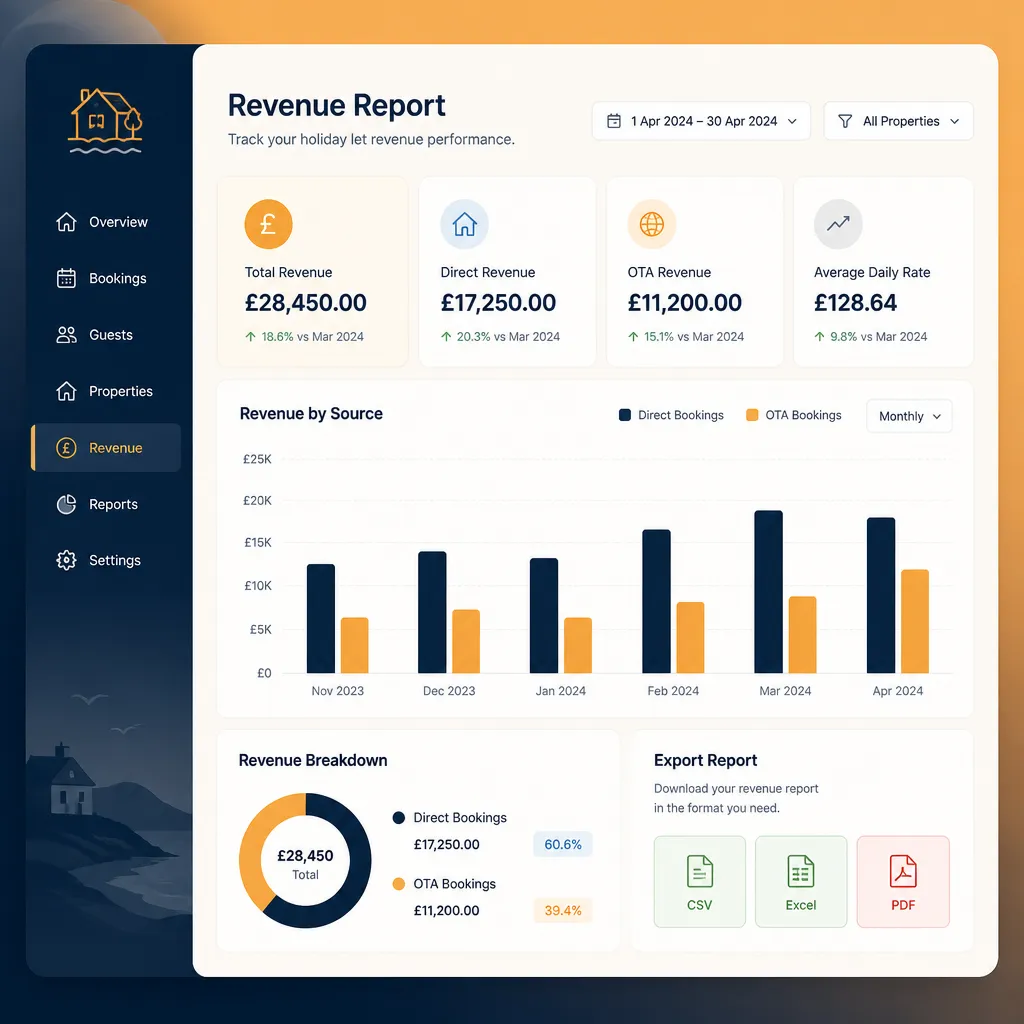Click the CSV file icon
The image size is (1024, 1024).
pyautogui.click(x=699, y=871)
